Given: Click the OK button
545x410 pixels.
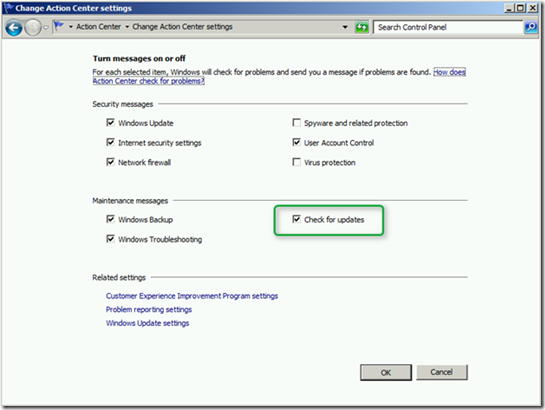Looking at the screenshot, I should (x=386, y=372).
